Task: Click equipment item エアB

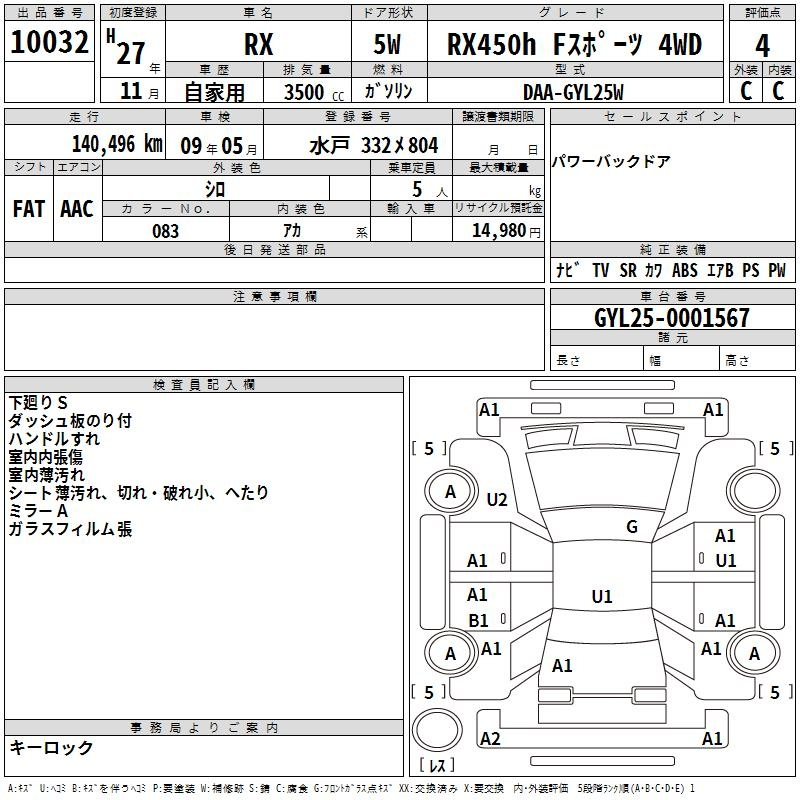Action: 720,270
